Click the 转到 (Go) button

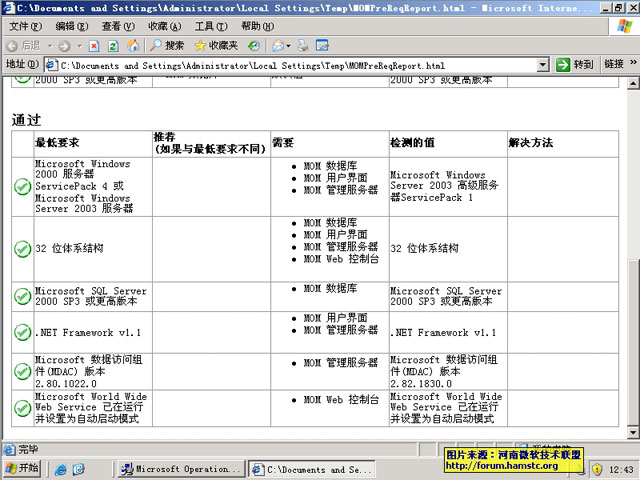pyautogui.click(x=576, y=65)
